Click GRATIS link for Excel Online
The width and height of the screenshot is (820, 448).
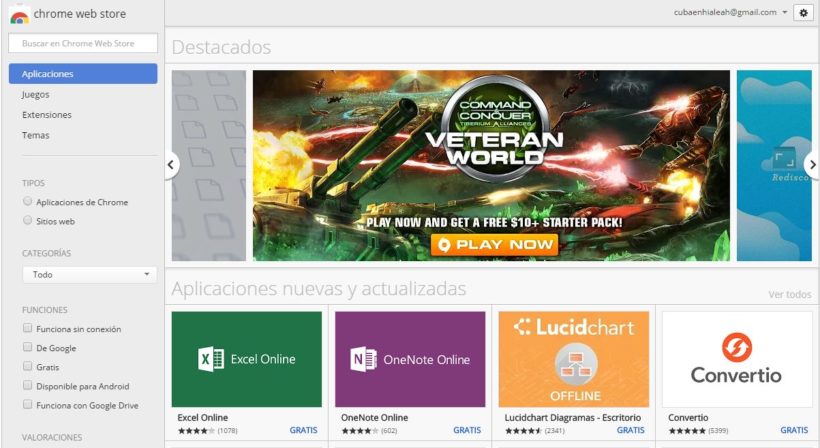[303, 430]
